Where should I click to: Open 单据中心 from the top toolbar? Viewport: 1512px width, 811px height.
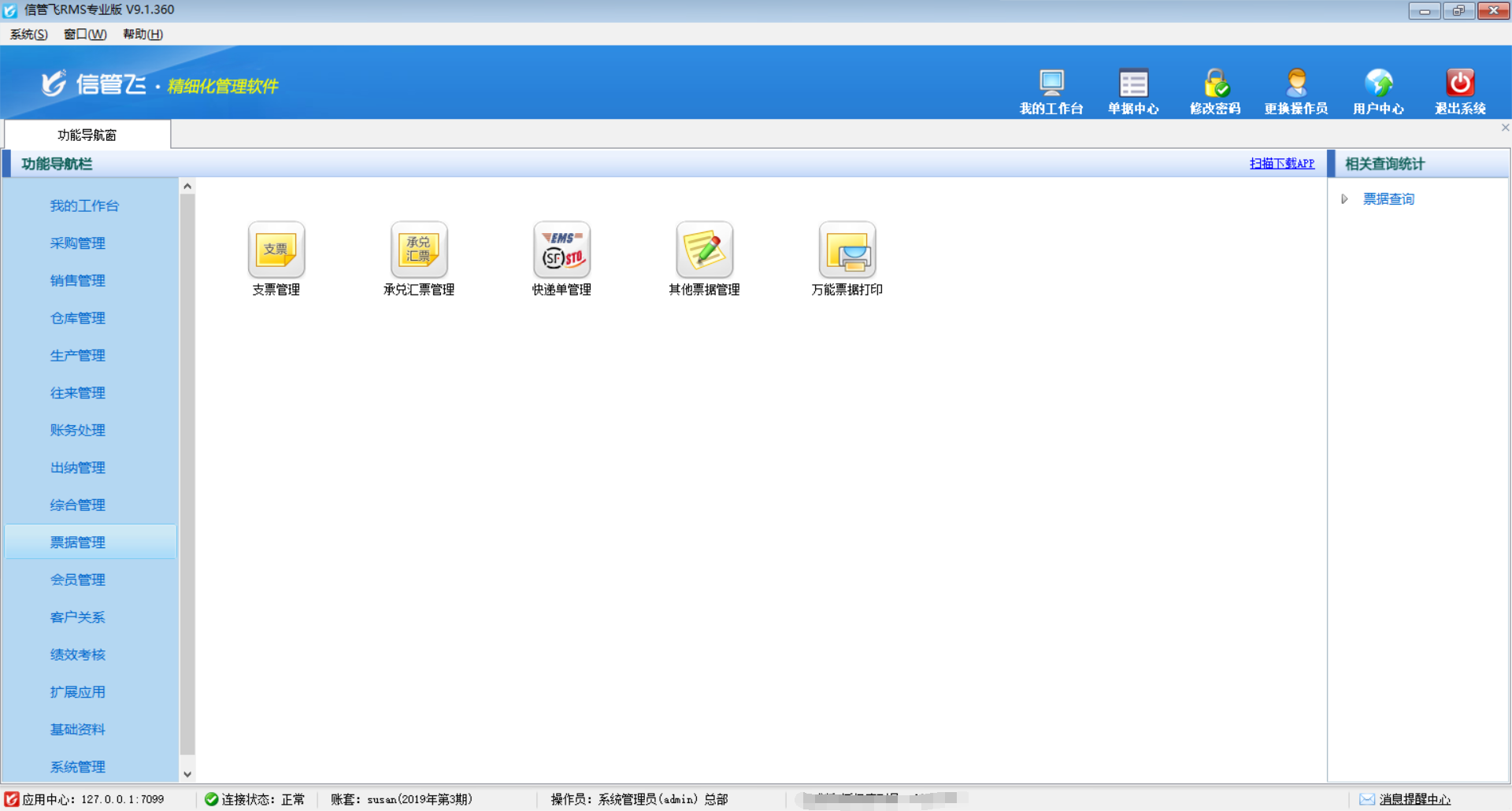point(1133,83)
